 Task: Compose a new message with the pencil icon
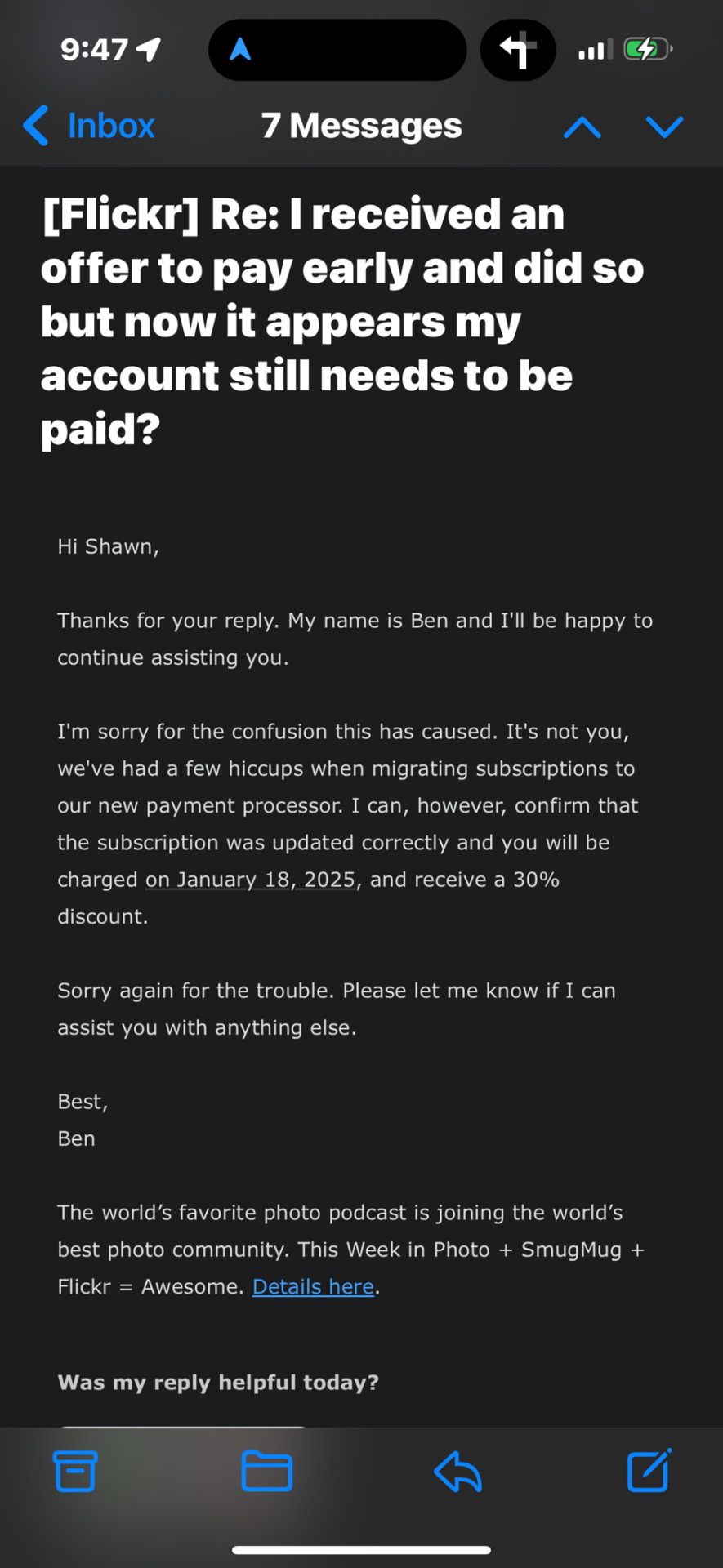click(x=649, y=1470)
